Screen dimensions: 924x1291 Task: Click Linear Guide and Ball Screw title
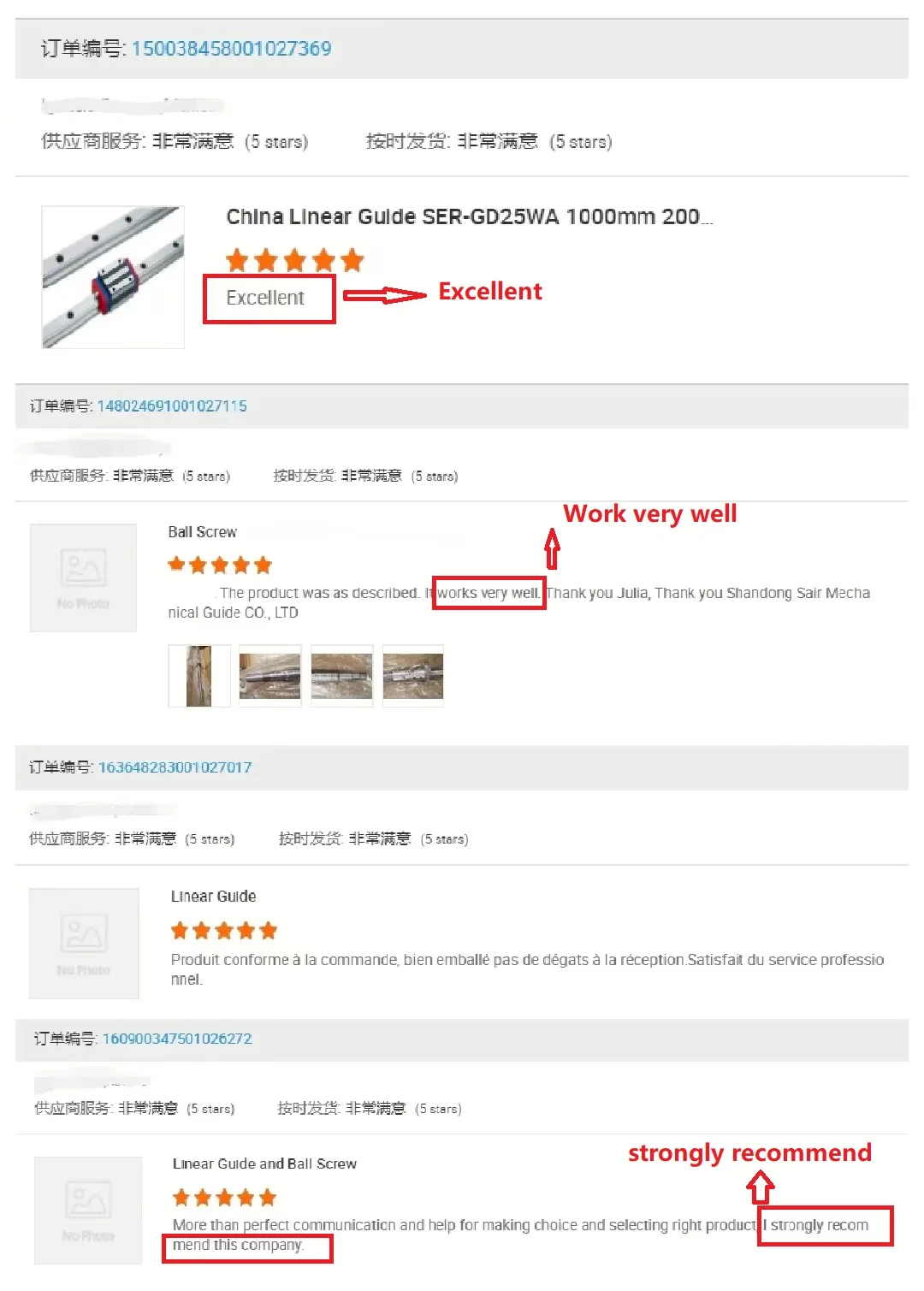pos(264,1164)
